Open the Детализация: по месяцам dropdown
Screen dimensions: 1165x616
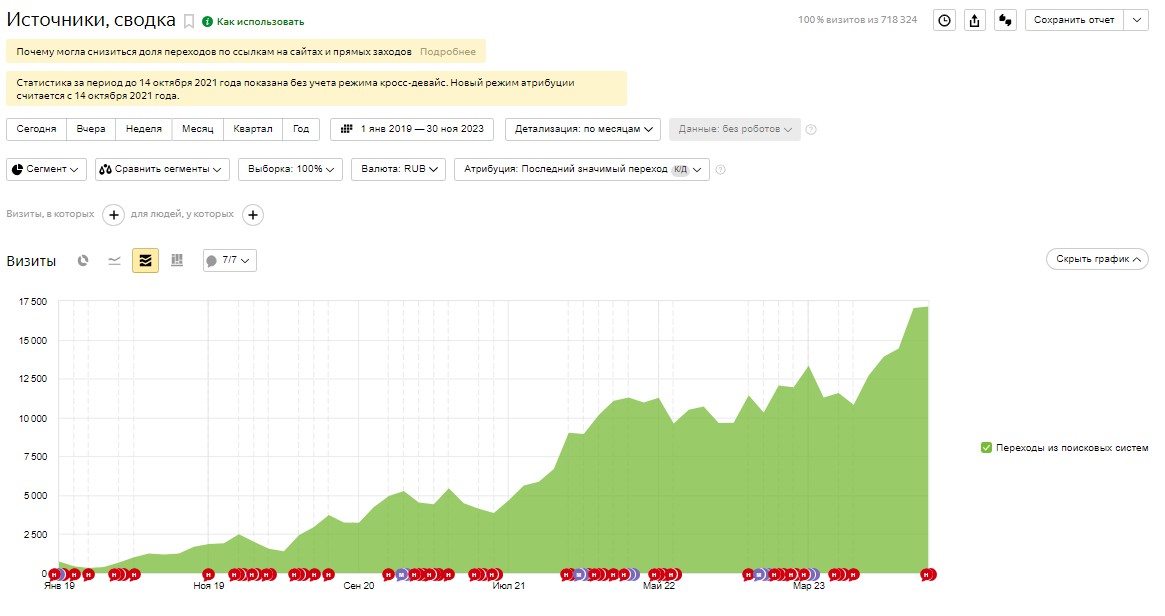[x=583, y=129]
